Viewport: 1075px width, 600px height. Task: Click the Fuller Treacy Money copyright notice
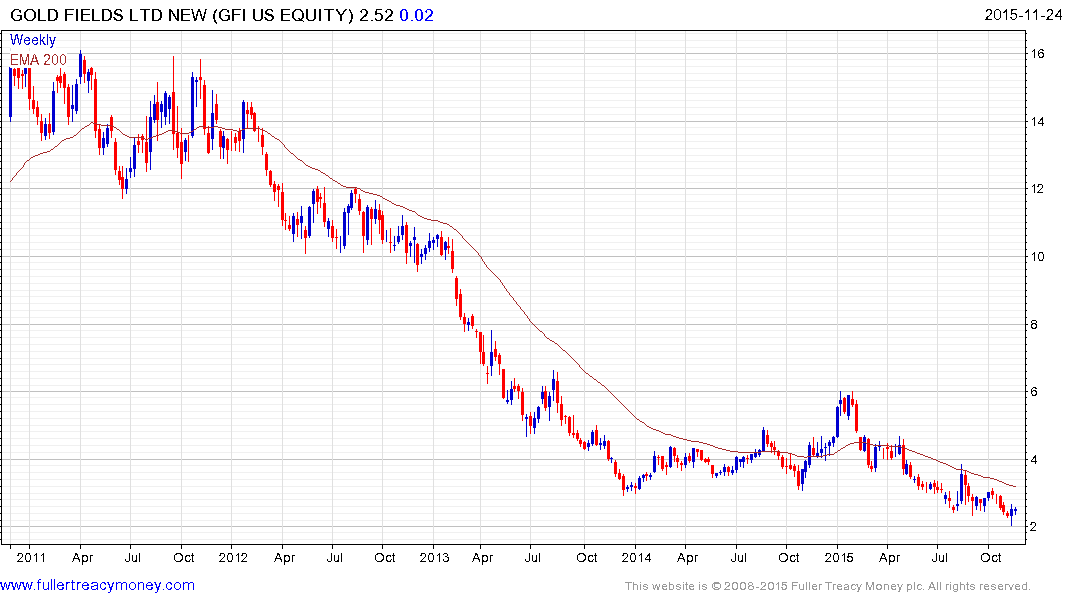click(x=826, y=586)
